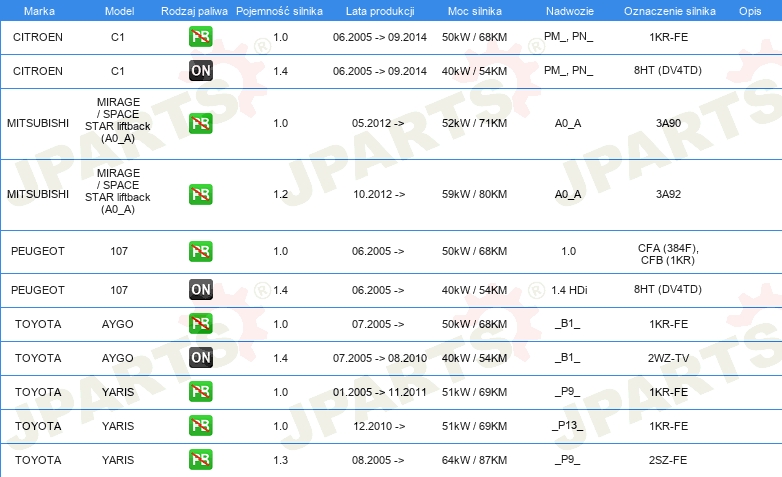Click engine code 2SZ-FE
The width and height of the screenshot is (782, 477).
668,460
